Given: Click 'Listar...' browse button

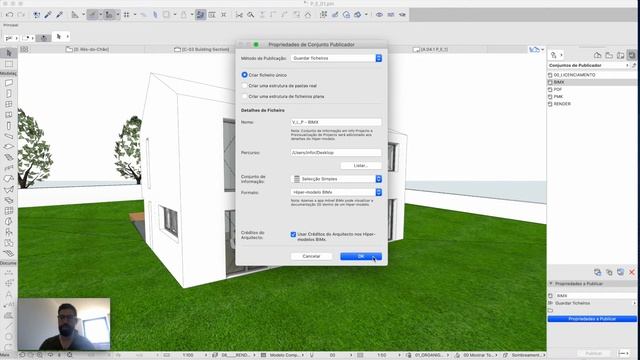Looking at the screenshot, I should coord(361,166).
